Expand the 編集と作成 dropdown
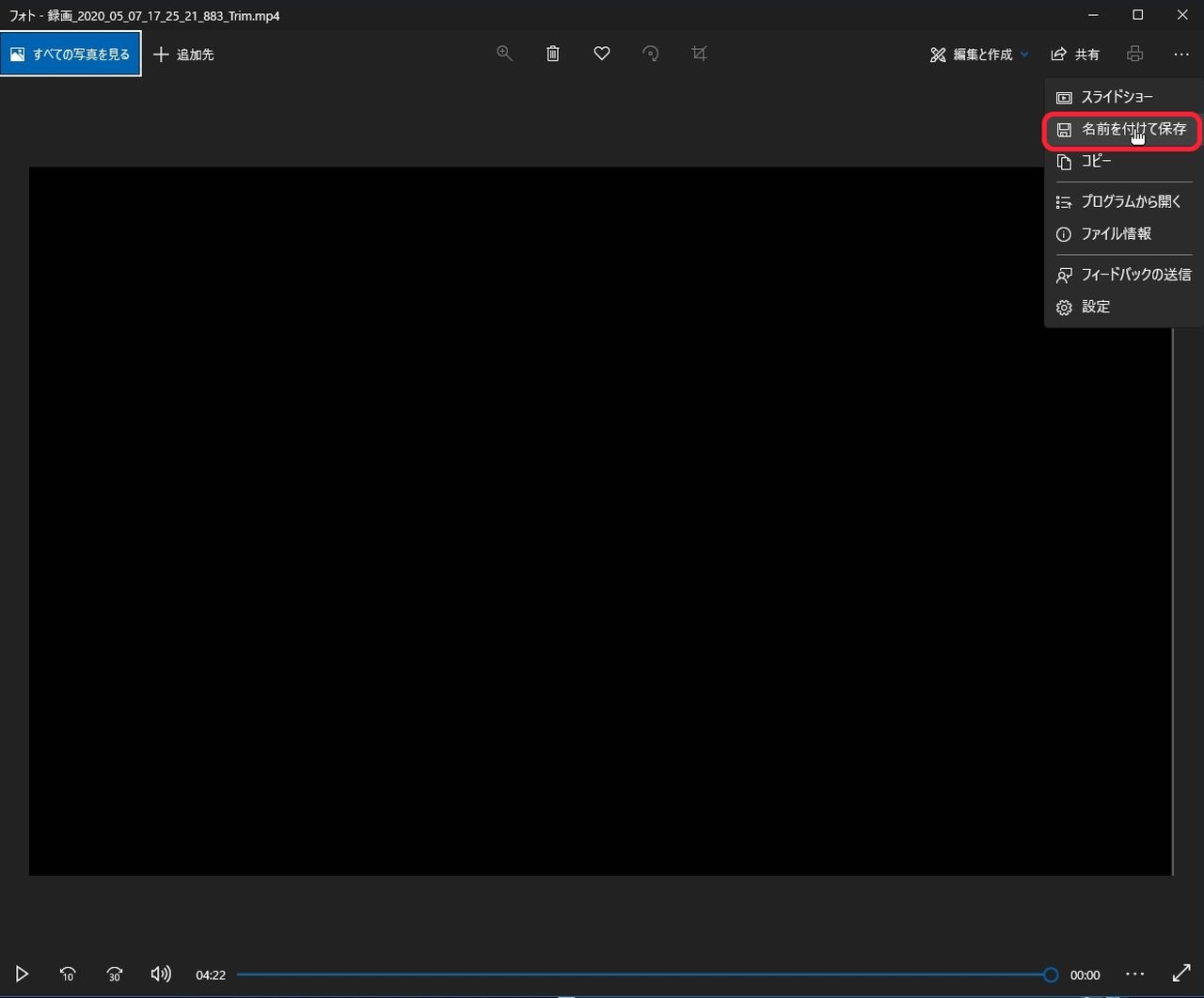 click(x=979, y=55)
